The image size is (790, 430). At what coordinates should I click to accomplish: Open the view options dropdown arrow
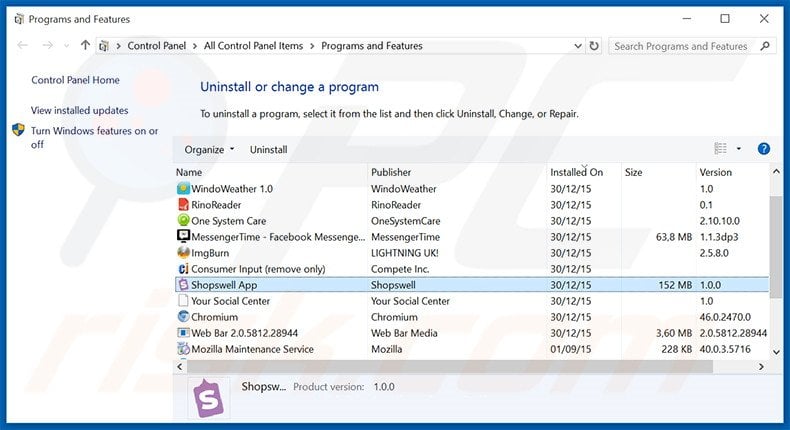point(739,149)
